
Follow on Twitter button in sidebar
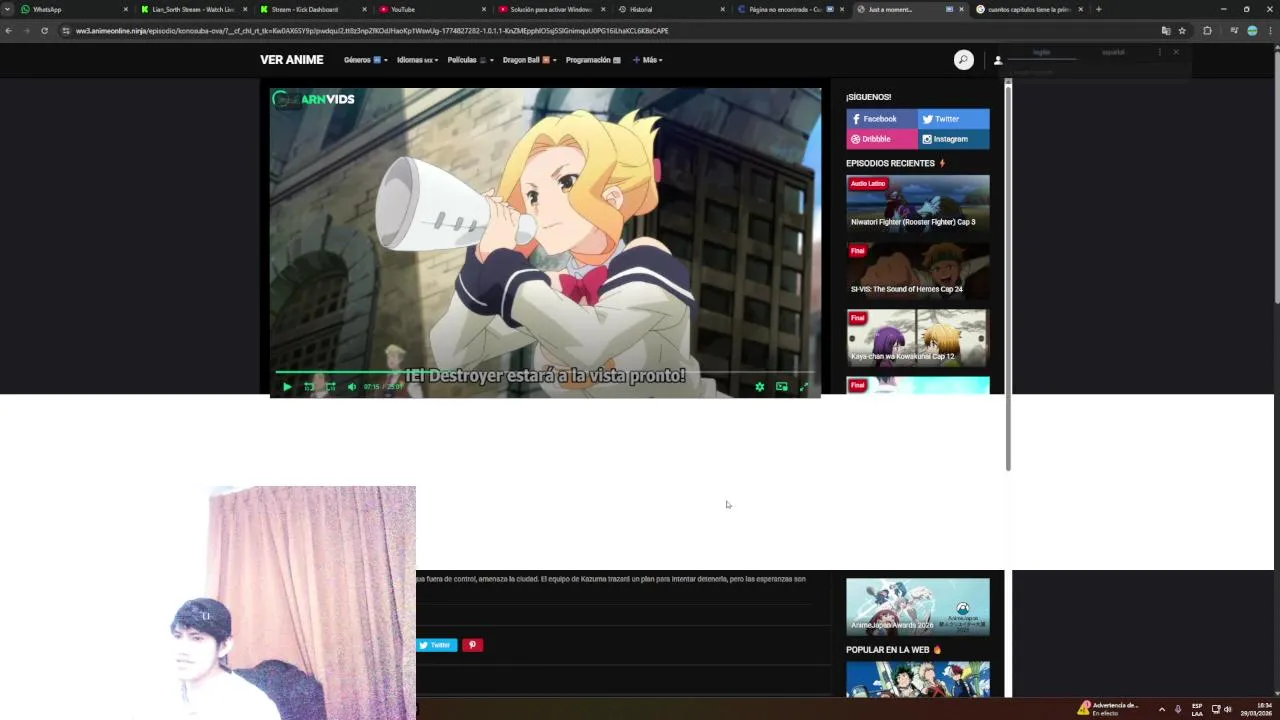(954, 119)
